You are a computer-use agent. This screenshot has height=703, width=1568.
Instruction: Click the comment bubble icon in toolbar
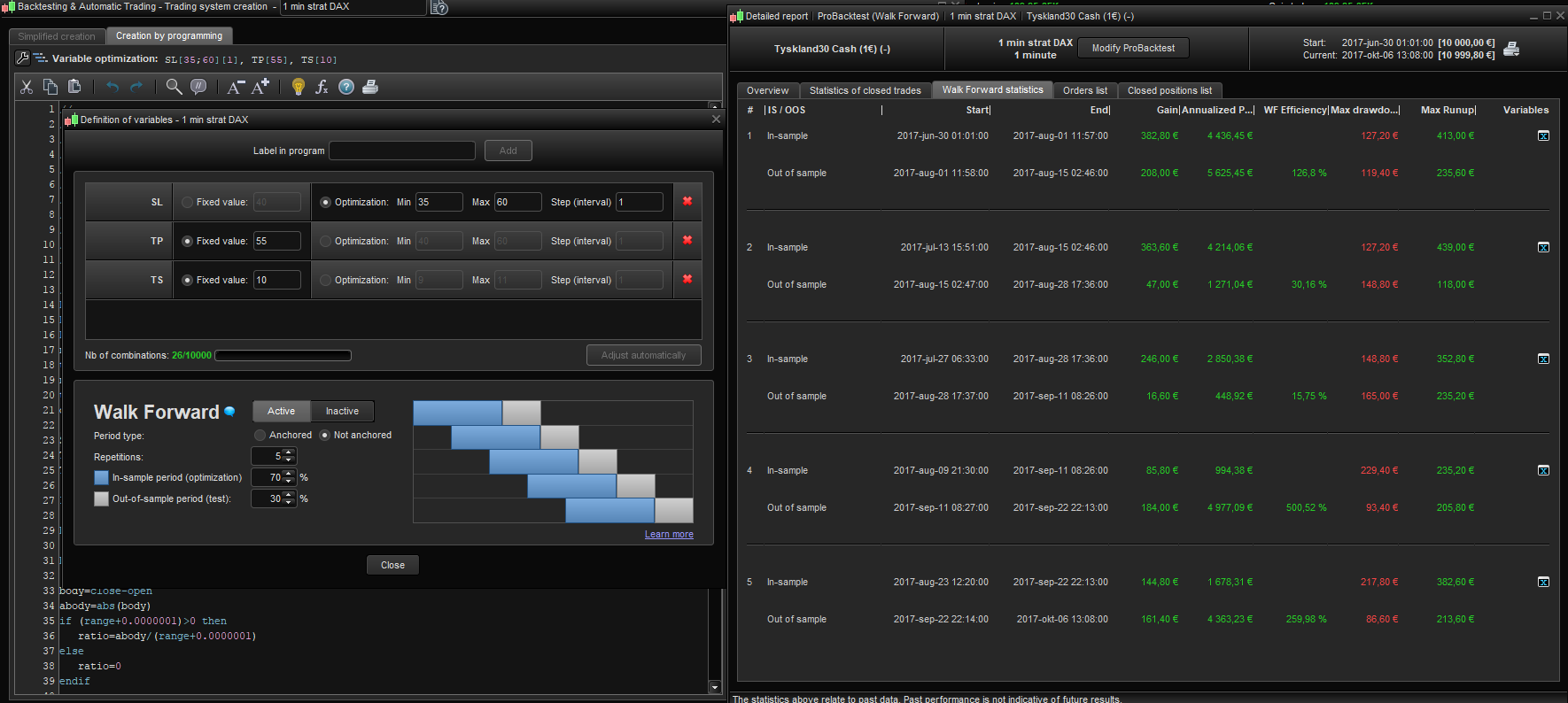coord(198,87)
